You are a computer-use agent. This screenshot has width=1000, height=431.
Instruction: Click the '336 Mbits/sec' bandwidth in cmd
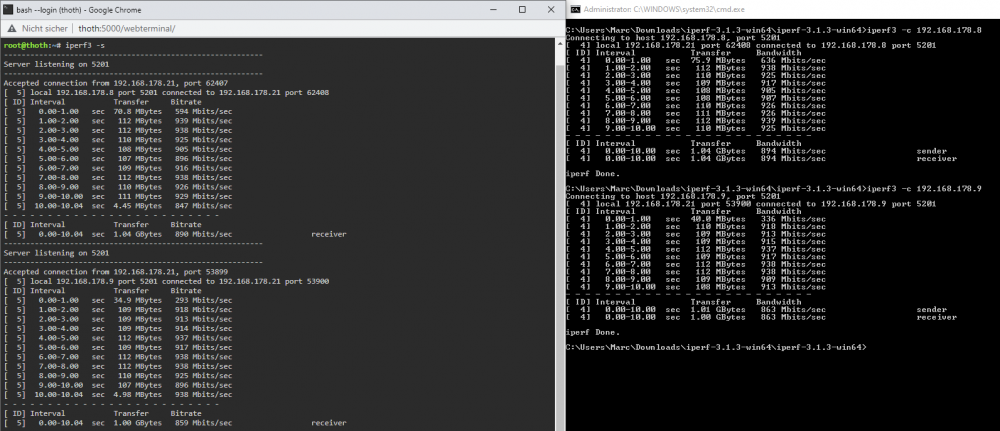[x=793, y=219]
